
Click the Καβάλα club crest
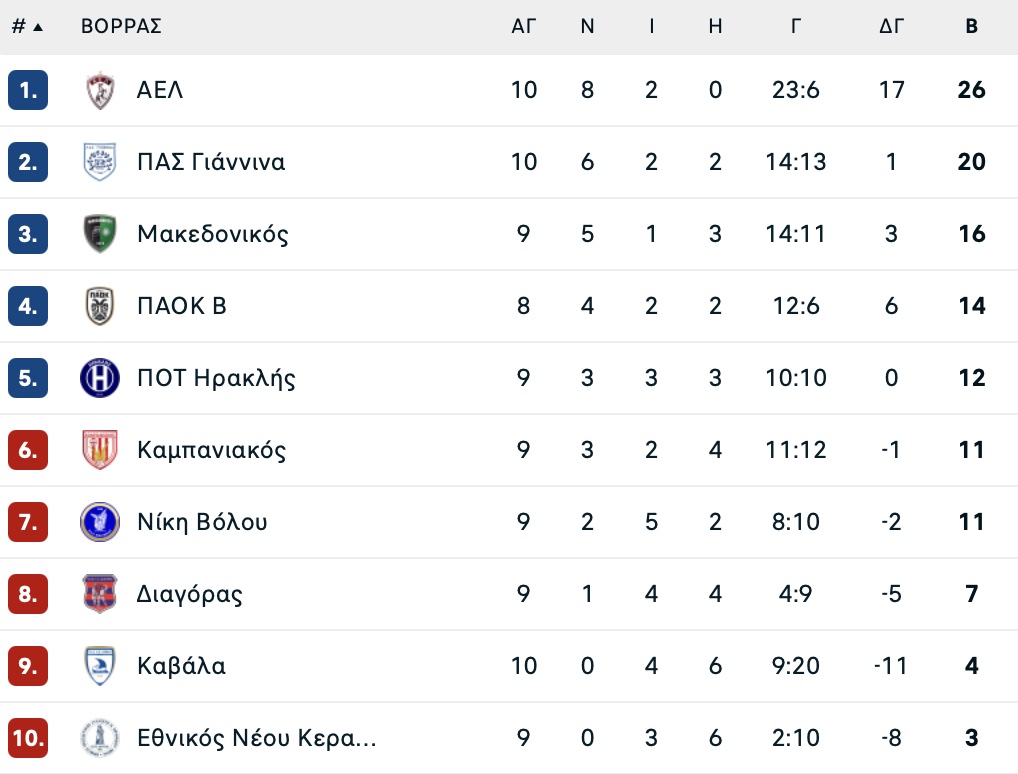(100, 666)
